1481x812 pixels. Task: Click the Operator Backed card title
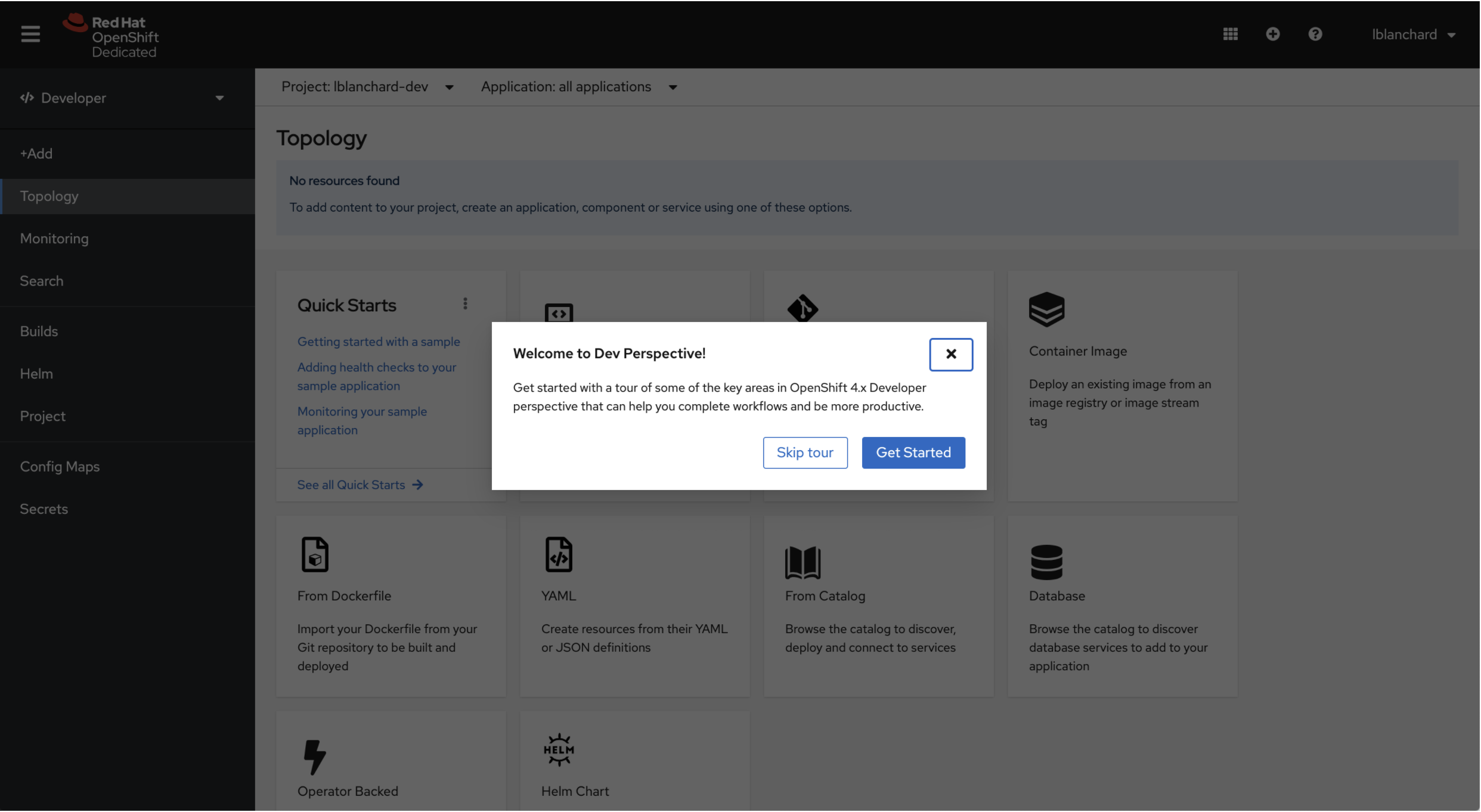[348, 792]
